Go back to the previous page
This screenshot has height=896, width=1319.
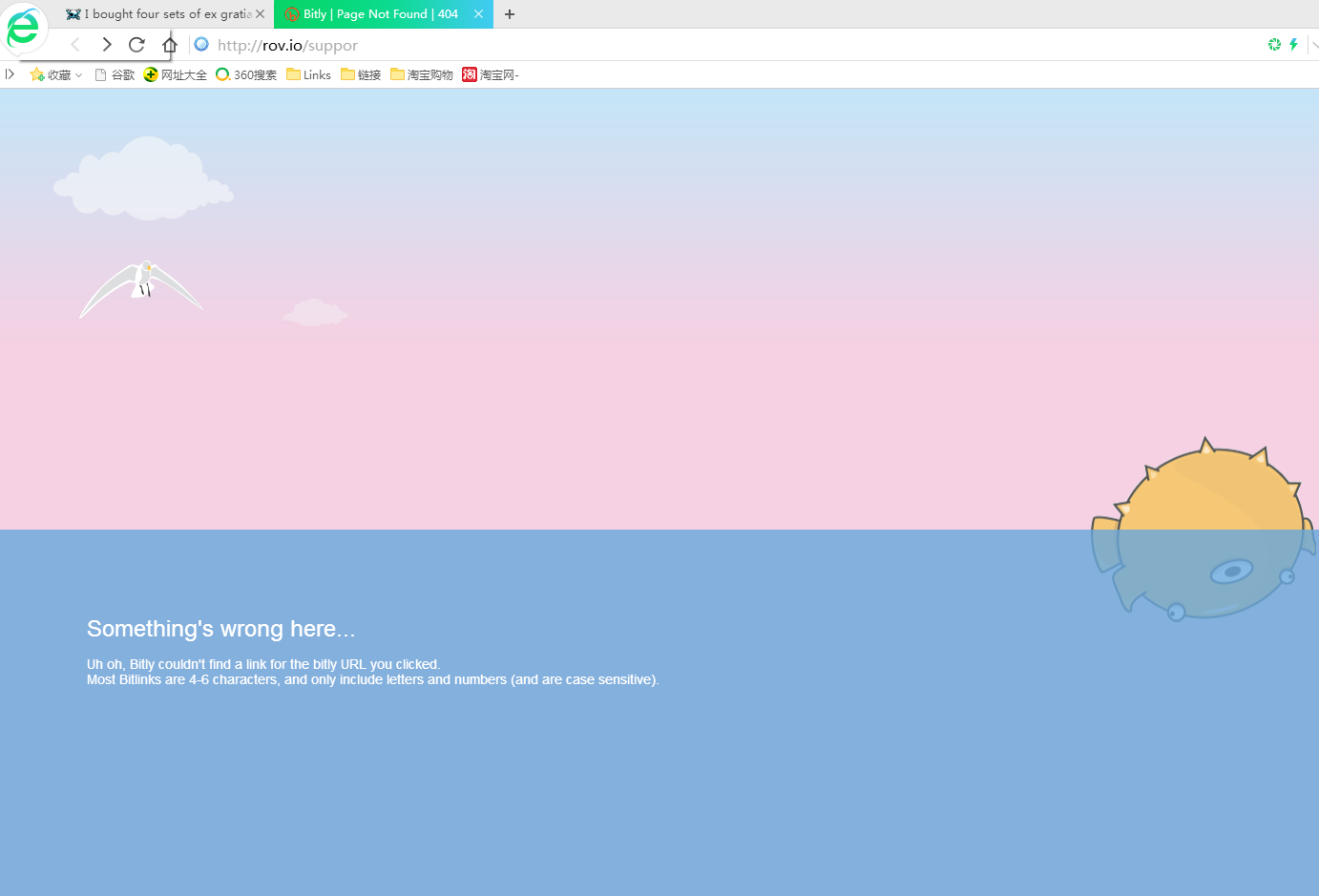75,45
